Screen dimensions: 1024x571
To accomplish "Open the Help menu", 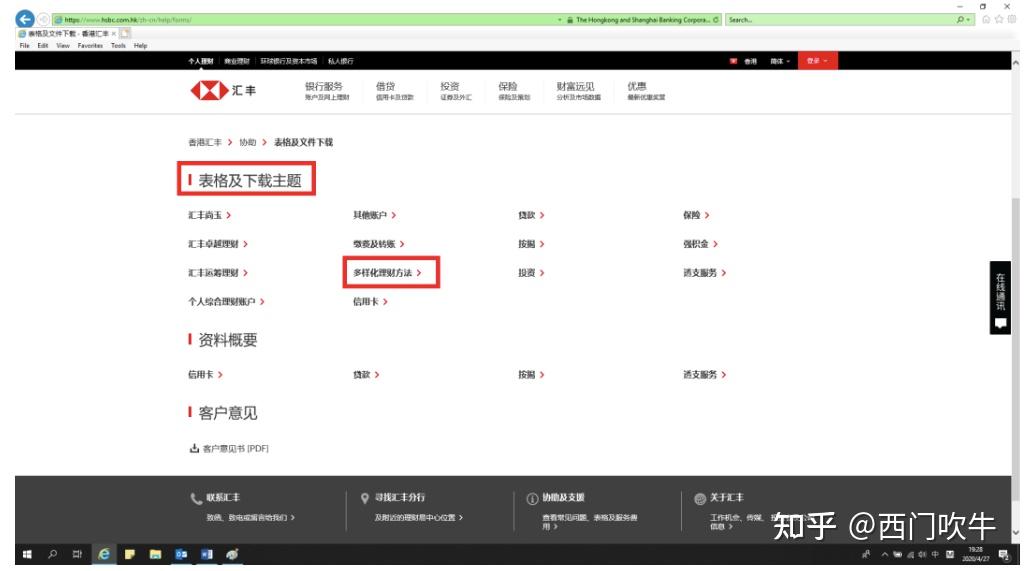I will tap(140, 46).
